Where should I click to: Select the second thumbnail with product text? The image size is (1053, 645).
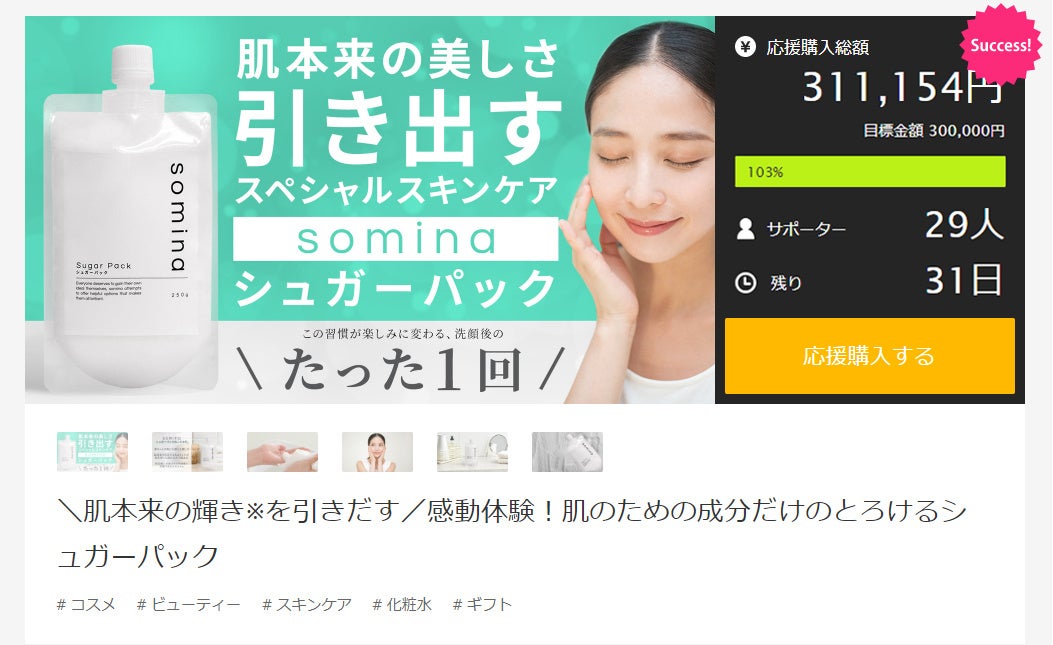pos(187,452)
